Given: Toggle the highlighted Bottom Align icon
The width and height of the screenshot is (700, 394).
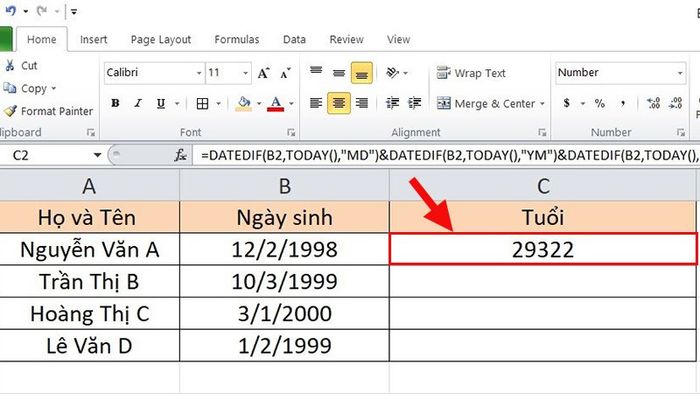Looking at the screenshot, I should [x=362, y=73].
